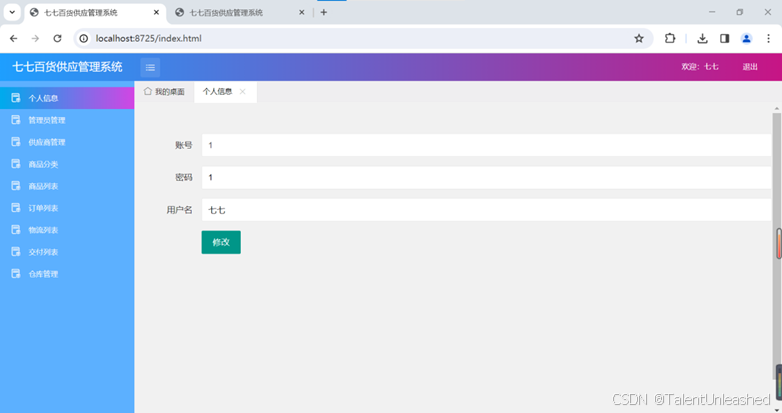This screenshot has height=413, width=782.
Task: Open 供应商管理 in the sidebar
Action: pos(67,142)
